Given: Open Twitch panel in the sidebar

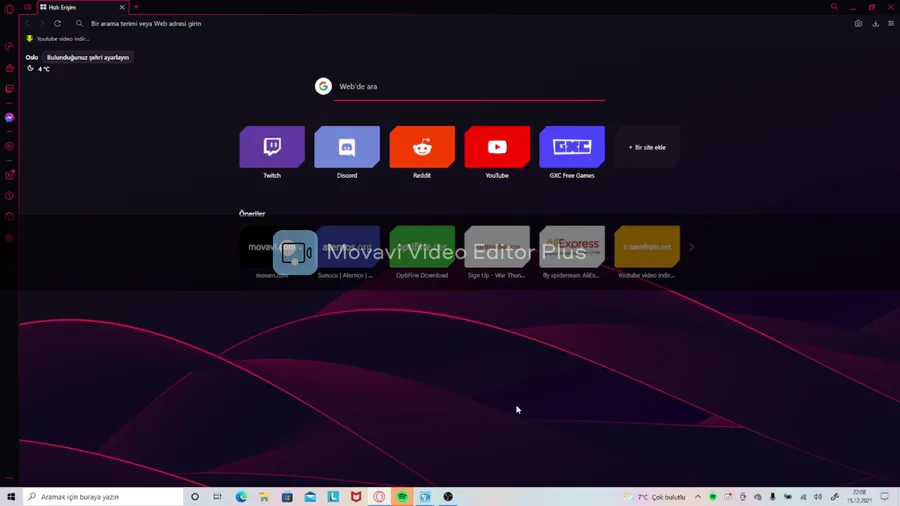Looking at the screenshot, I should pyautogui.click(x=9, y=89).
